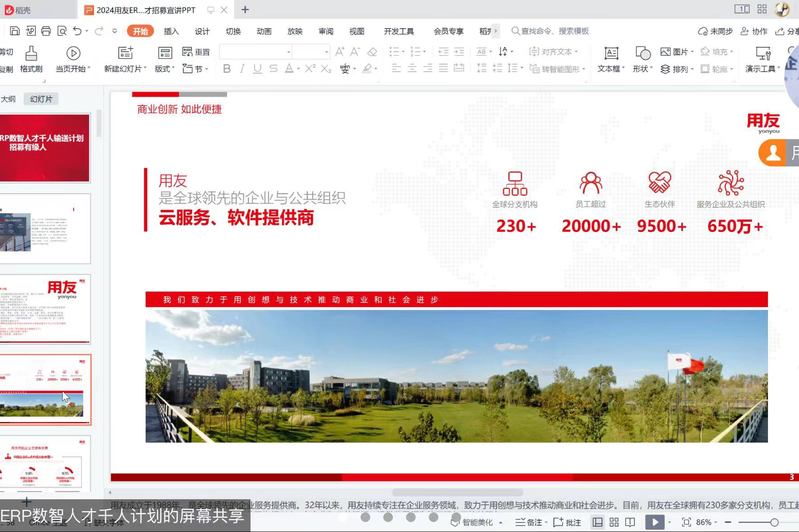Select the 用友 logo slide thumbnail
This screenshot has height=532, width=799.
(46, 308)
